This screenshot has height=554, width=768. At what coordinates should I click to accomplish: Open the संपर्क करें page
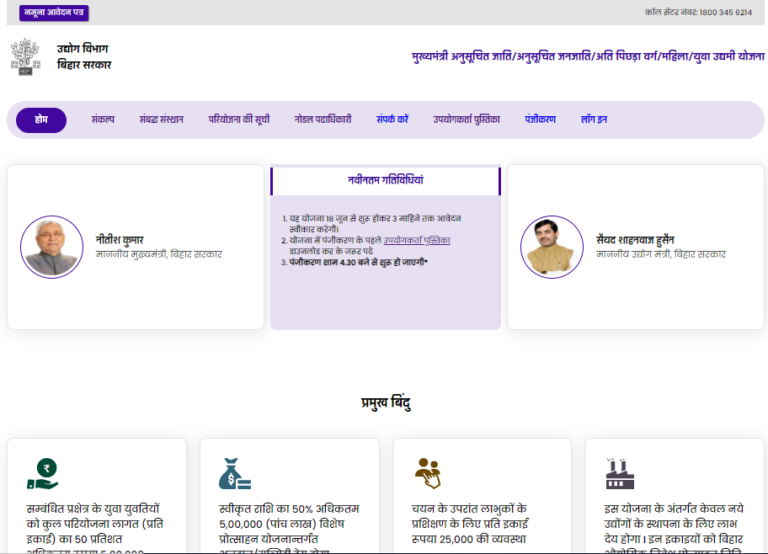392,120
